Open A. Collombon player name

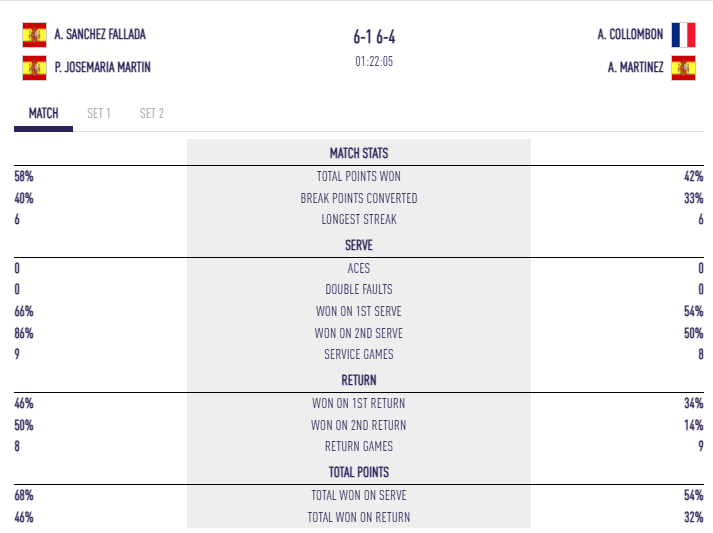pos(629,35)
